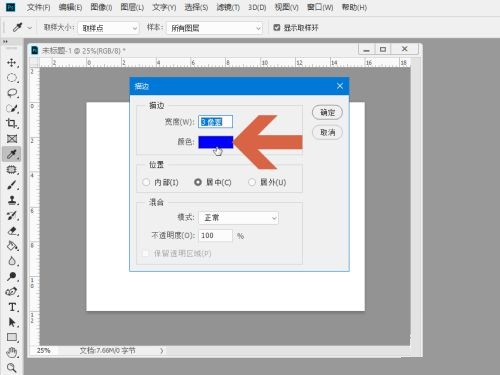This screenshot has width=500, height=375.
Task: Select the Eraser tool
Action: point(12,231)
